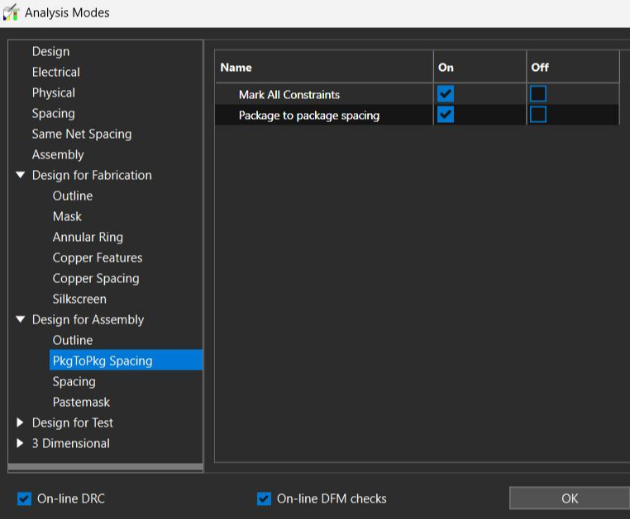Toggle the On-line DFM checks checkbox
Image resolution: width=630 pixels, height=519 pixels.
pos(264,499)
